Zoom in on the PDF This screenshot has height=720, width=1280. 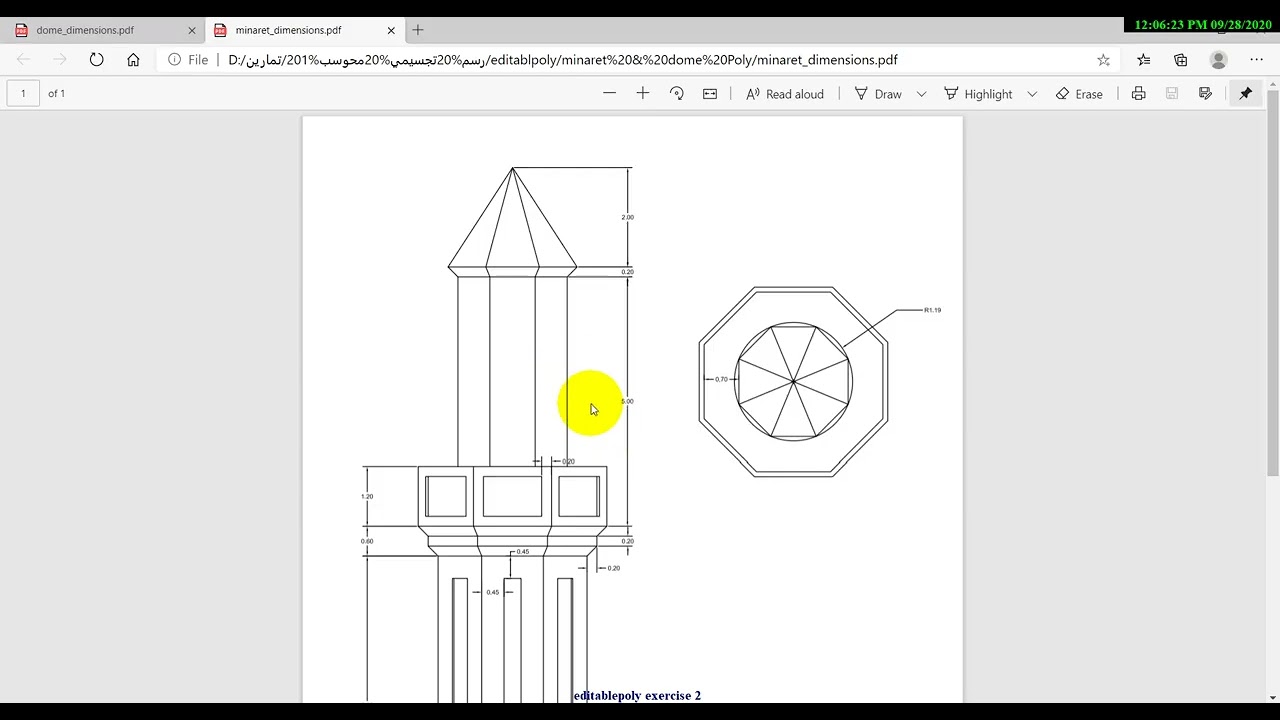pyautogui.click(x=643, y=93)
